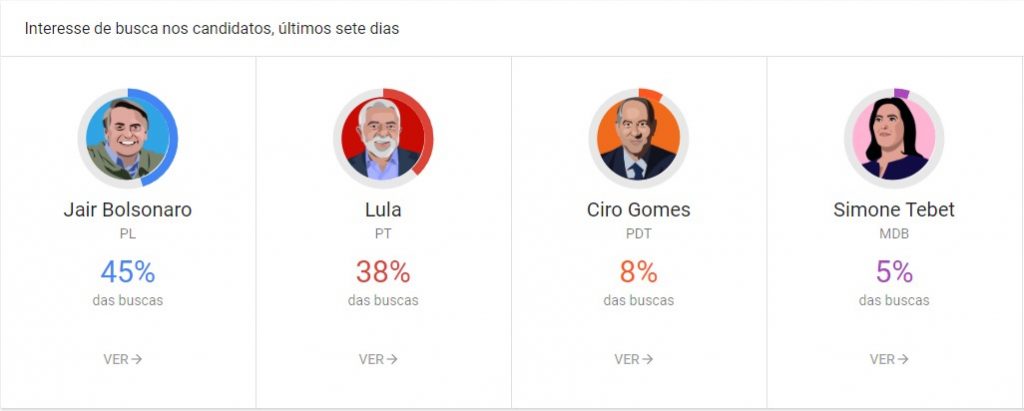Click the PDT party label
The width and height of the screenshot is (1024, 411).
(638, 234)
